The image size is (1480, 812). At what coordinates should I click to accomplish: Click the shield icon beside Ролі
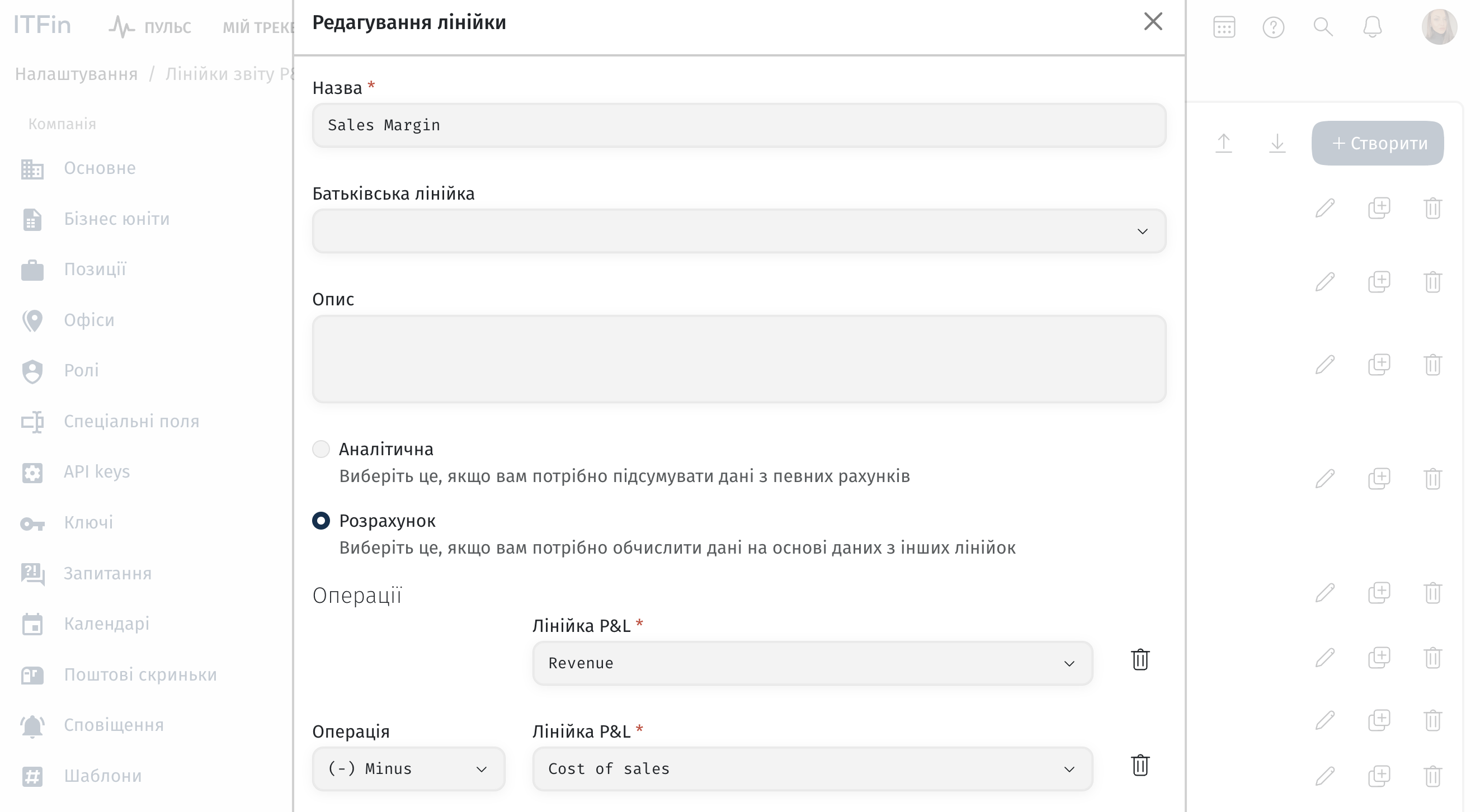32,371
